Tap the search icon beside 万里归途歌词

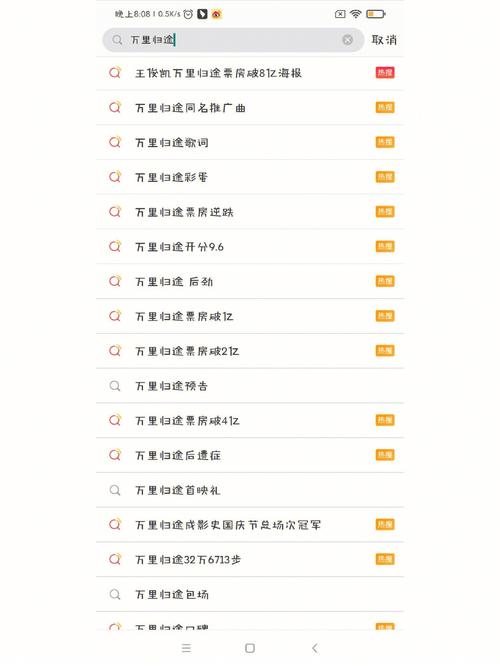pyautogui.click(x=115, y=142)
